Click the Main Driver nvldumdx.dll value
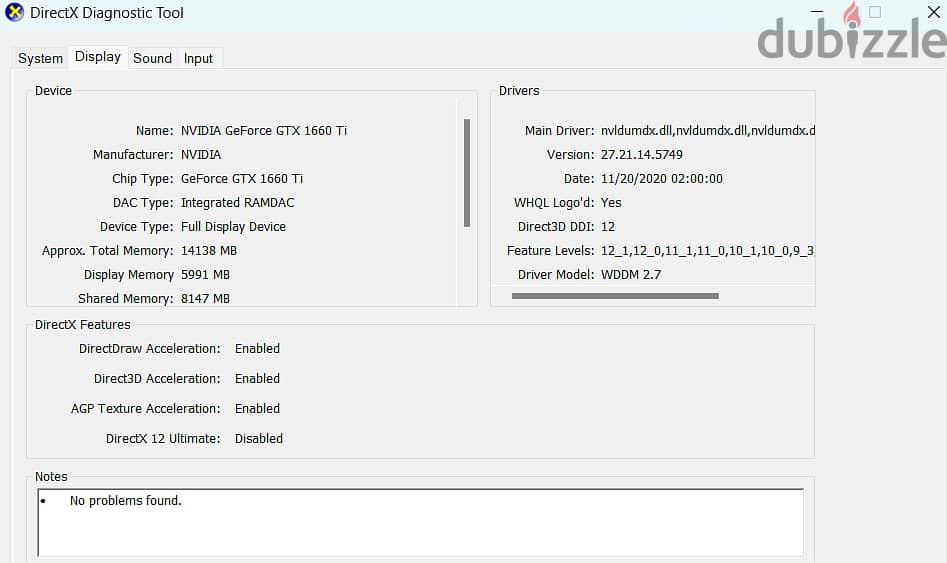This screenshot has width=947, height=563. pyautogui.click(x=707, y=131)
